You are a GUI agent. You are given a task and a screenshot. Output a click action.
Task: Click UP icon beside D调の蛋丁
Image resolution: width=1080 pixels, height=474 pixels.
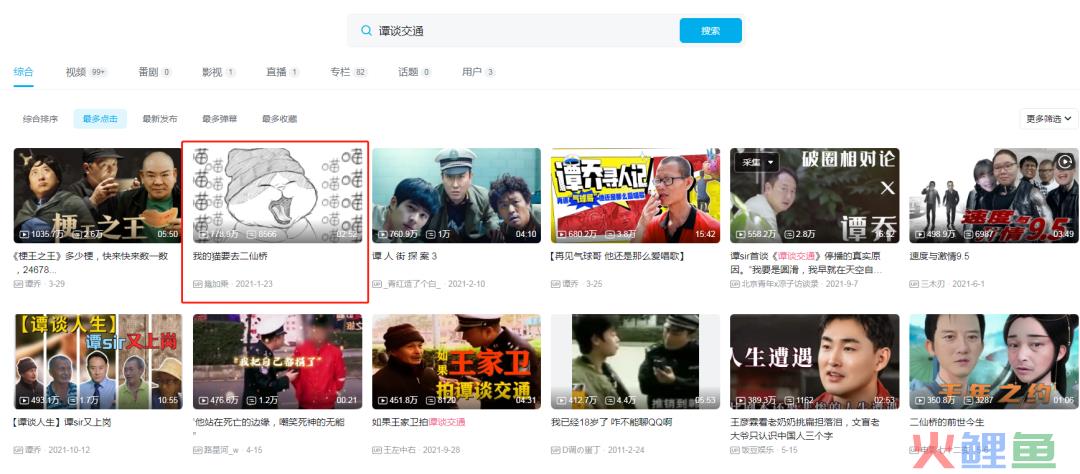(x=556, y=450)
